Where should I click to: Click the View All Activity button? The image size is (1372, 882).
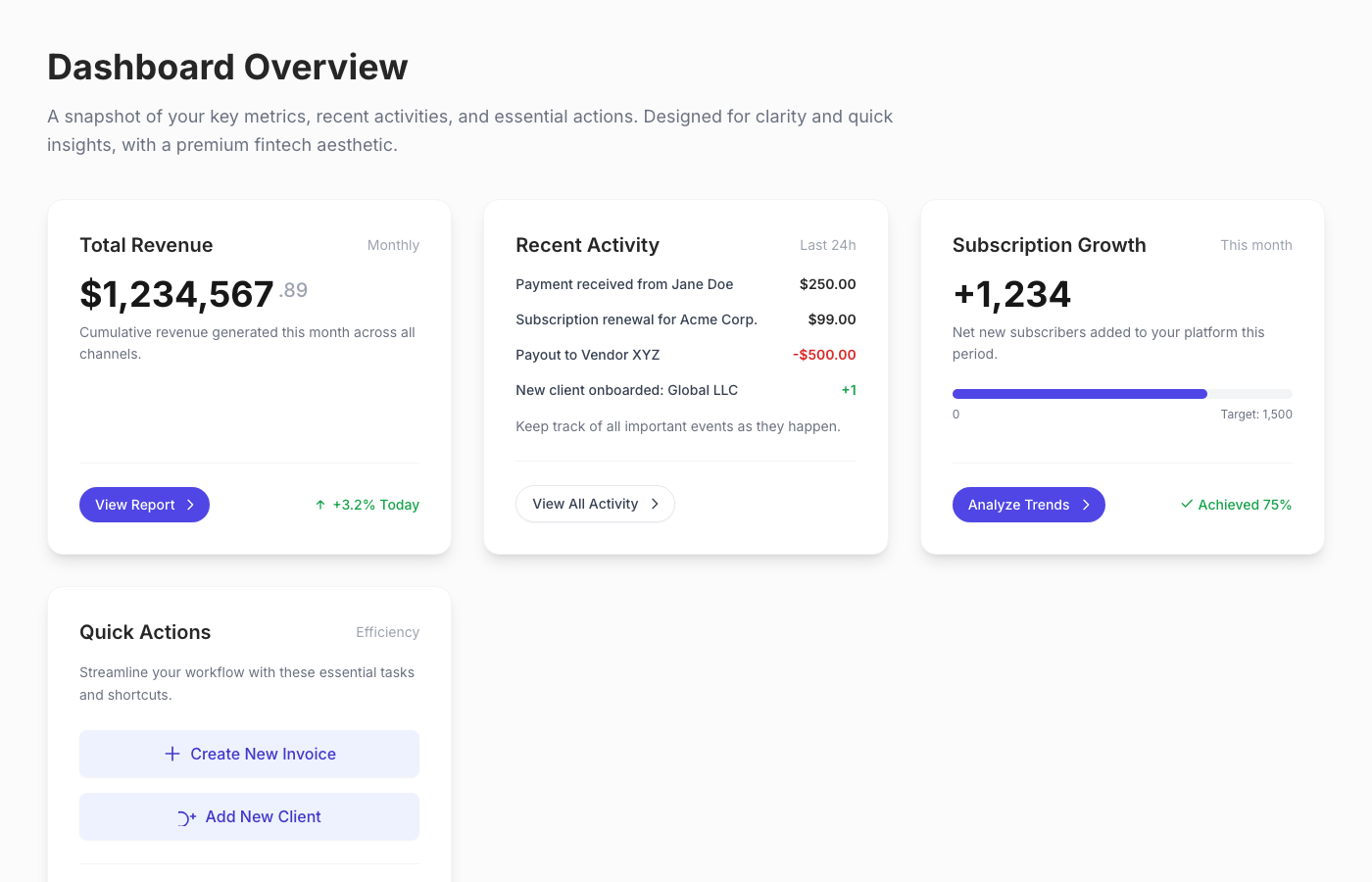[595, 504]
